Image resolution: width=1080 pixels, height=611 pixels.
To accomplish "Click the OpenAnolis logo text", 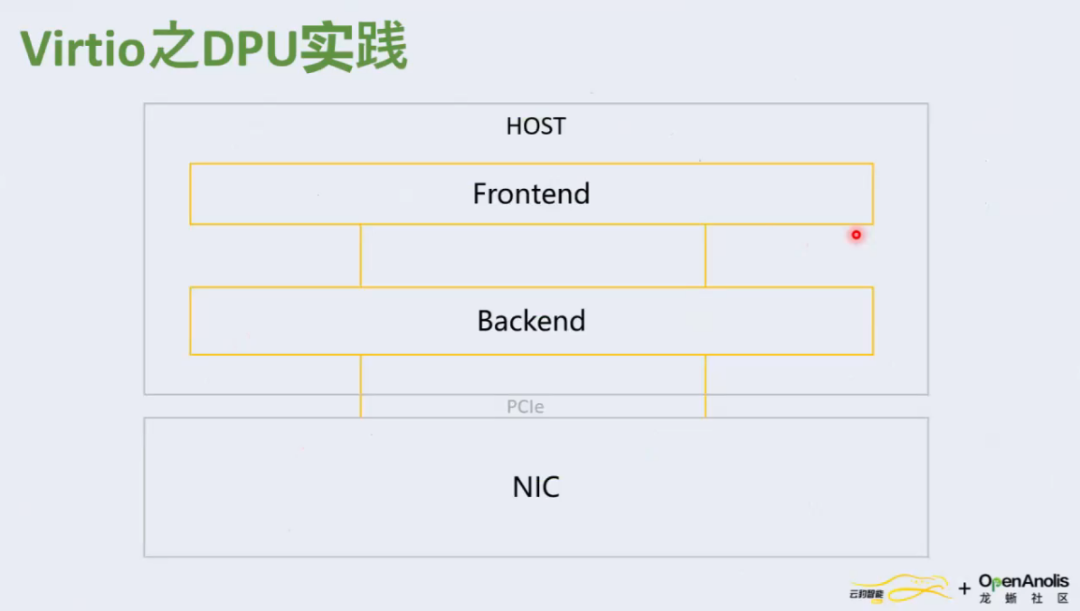I will 1024,582.
